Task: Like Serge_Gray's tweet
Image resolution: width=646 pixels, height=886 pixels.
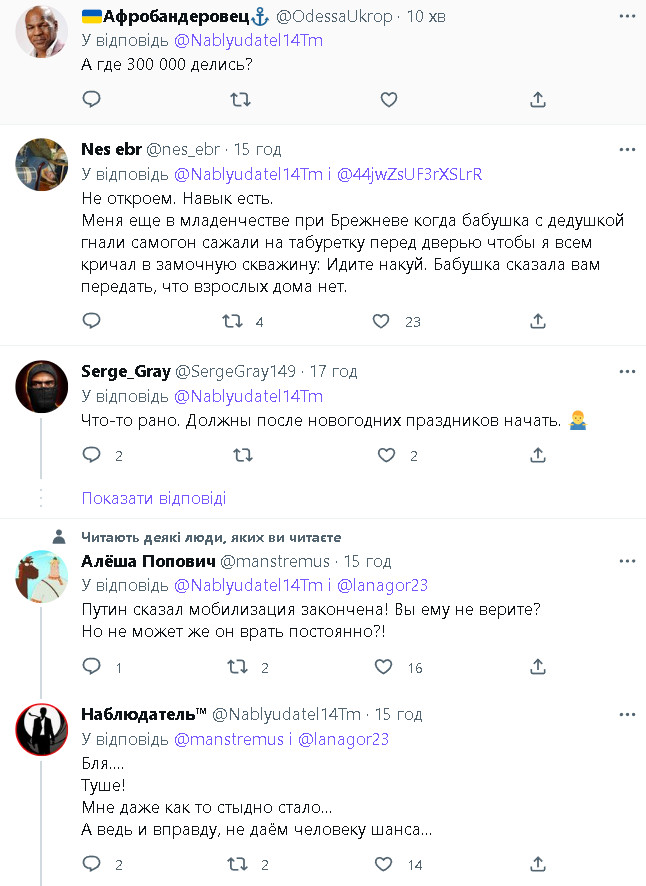Action: pos(387,455)
